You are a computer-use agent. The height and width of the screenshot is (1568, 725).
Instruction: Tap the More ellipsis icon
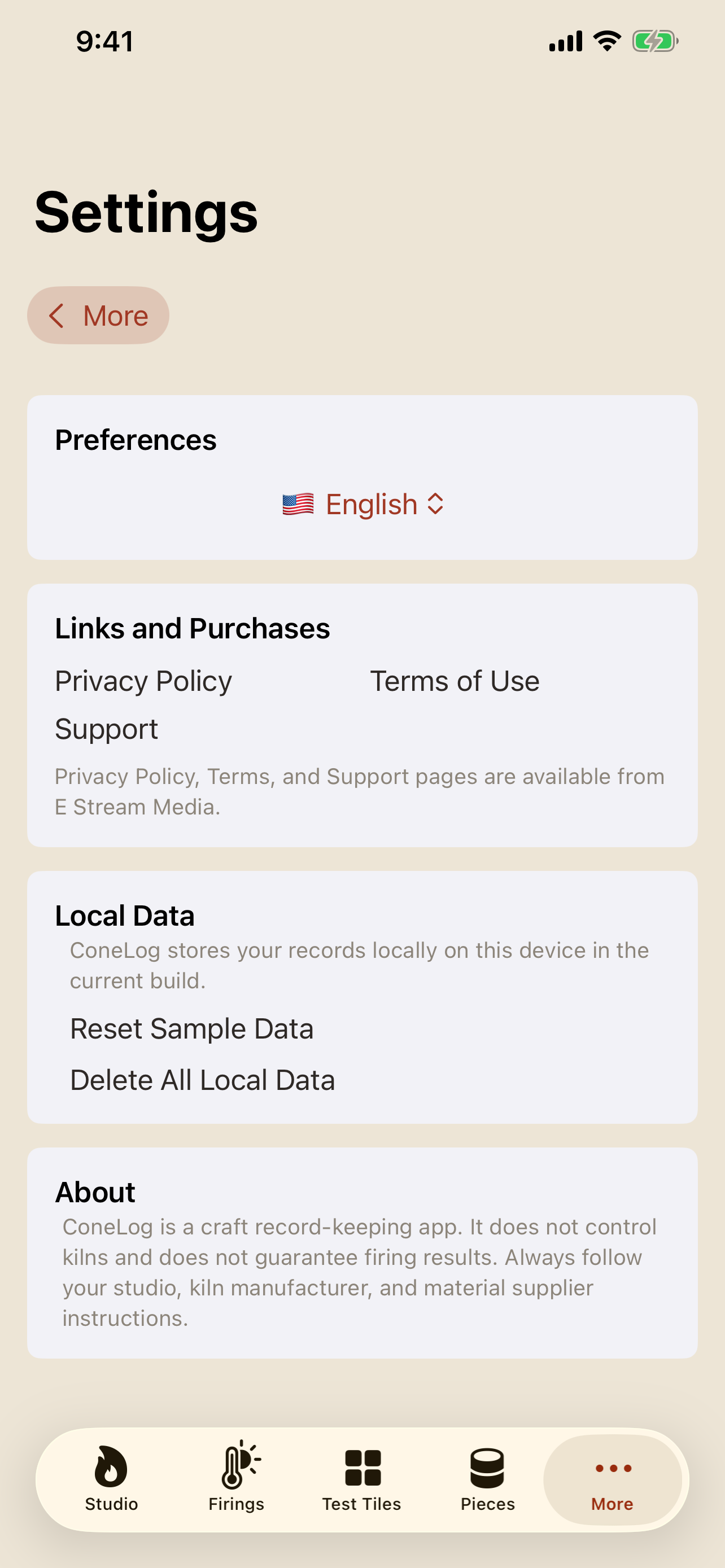pos(613,1468)
